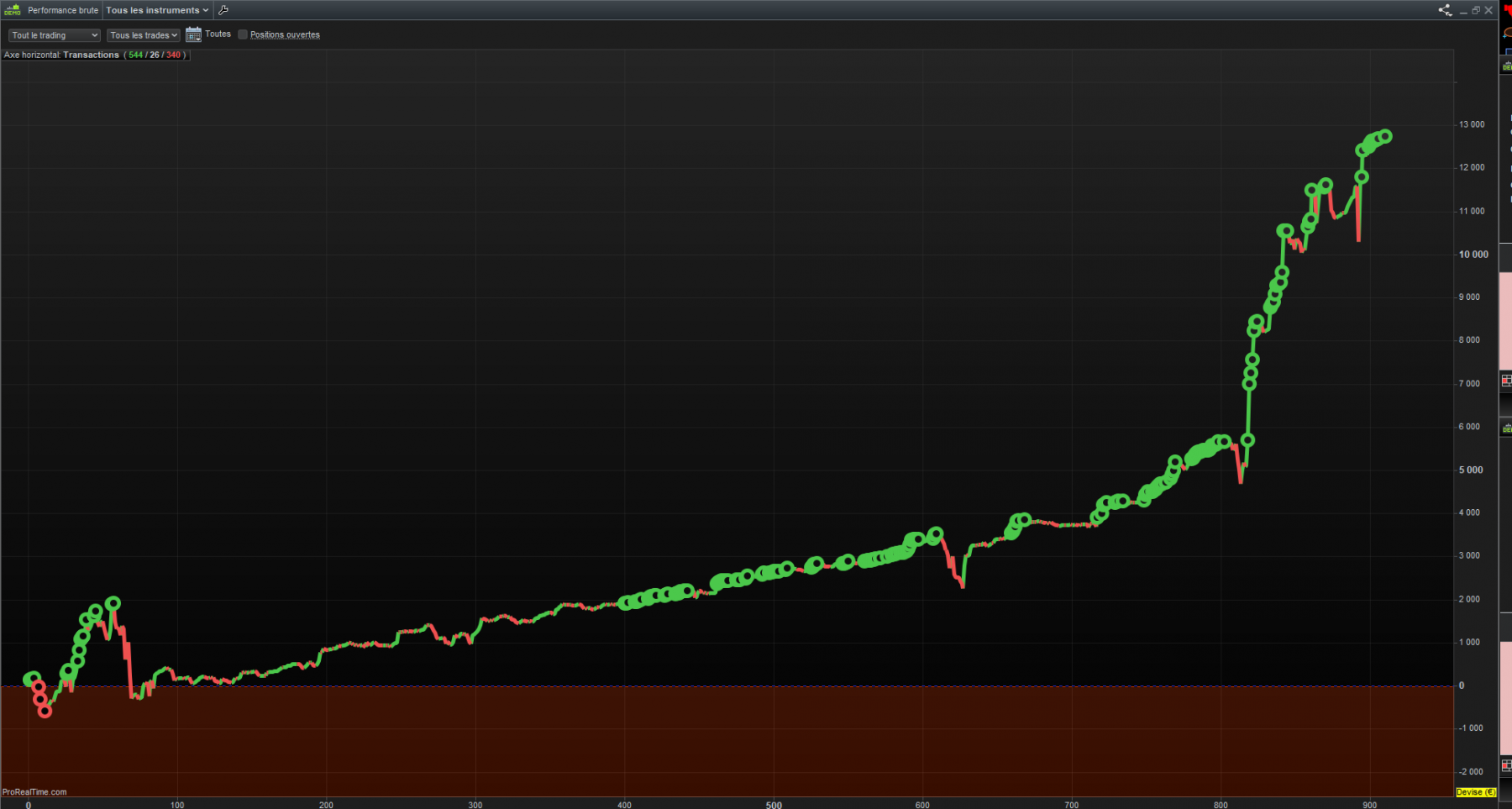Click the Toutes period label
The image size is (1512, 809).
218,34
